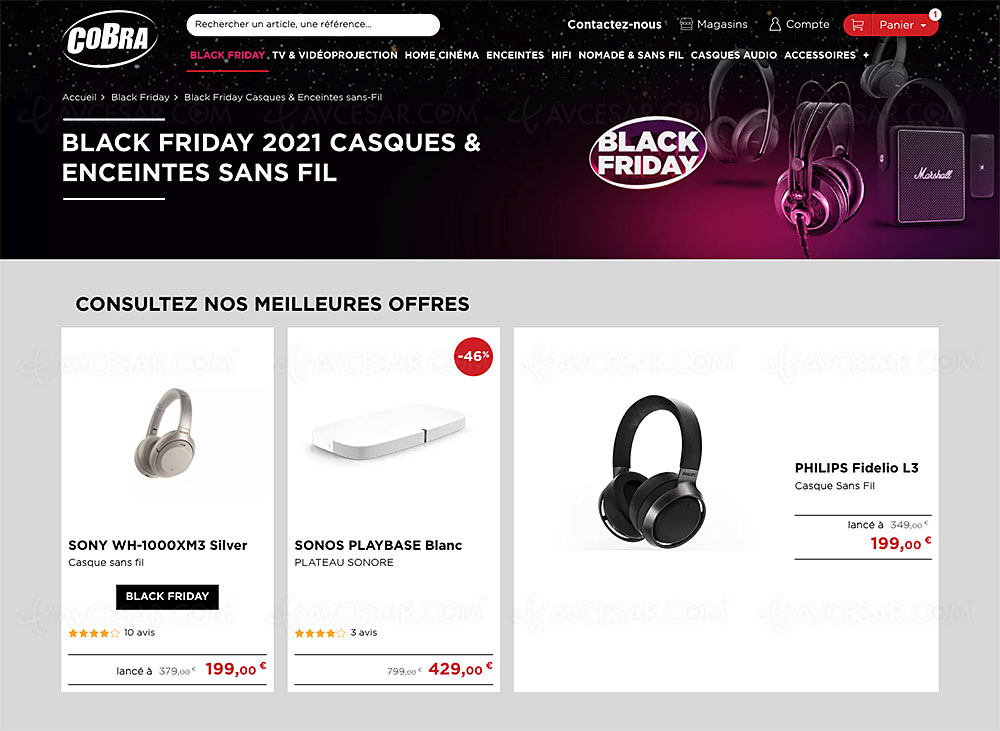
Task: Go to Accueil breadcrumb link
Action: click(79, 97)
